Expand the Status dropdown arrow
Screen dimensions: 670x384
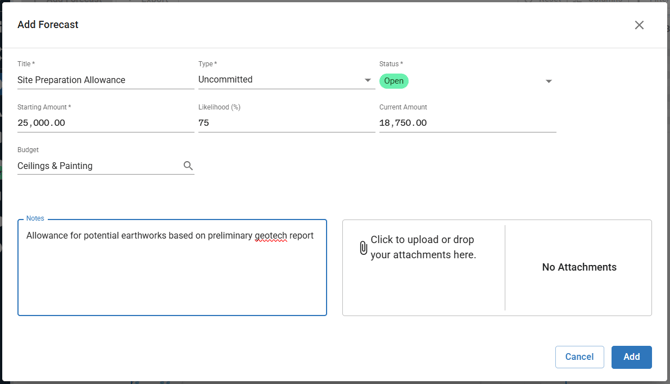pyautogui.click(x=549, y=81)
